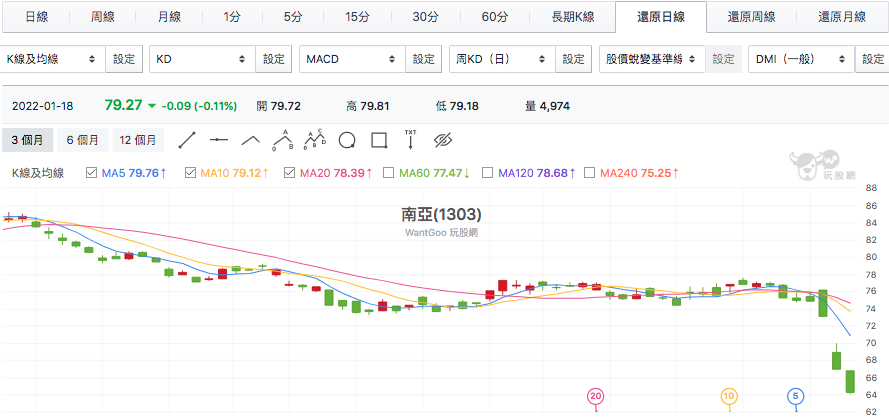Select the ABC wave pattern tool
The image size is (889, 419).
282,139
